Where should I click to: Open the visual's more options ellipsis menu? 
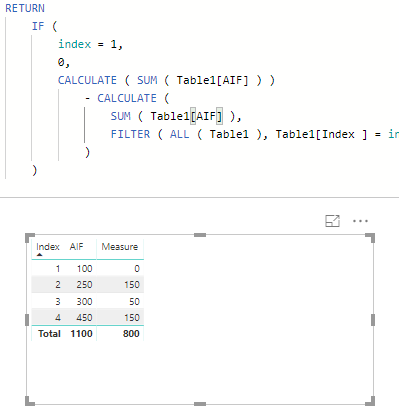click(x=360, y=221)
